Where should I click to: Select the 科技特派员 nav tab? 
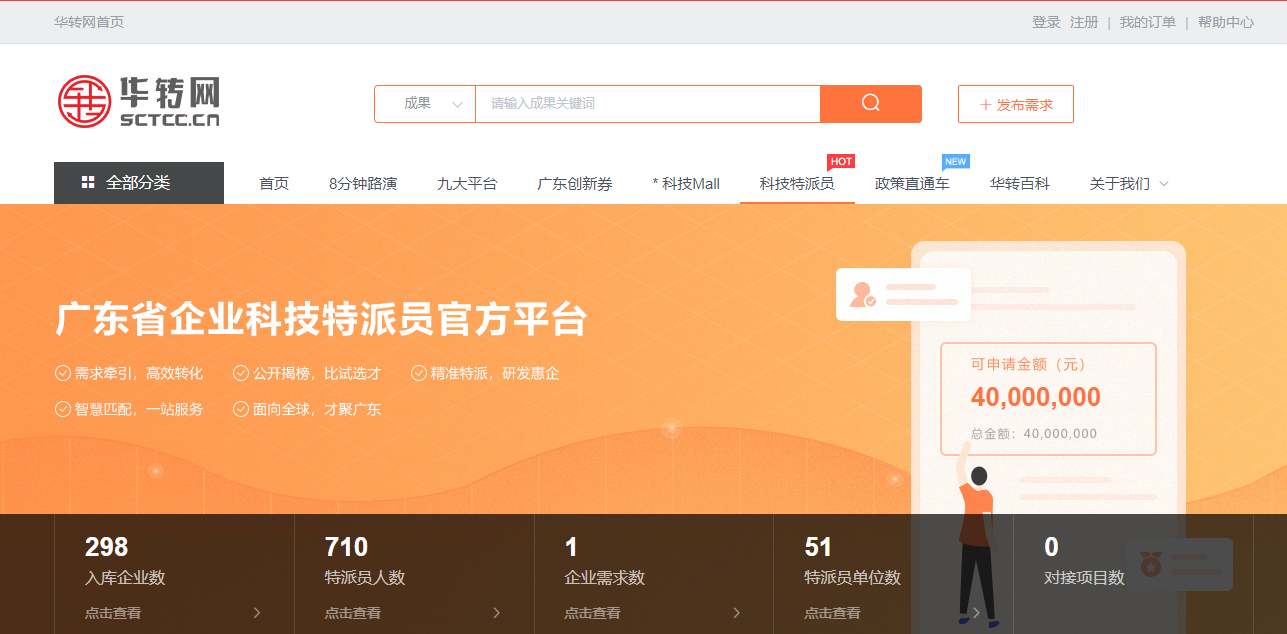pyautogui.click(x=797, y=184)
